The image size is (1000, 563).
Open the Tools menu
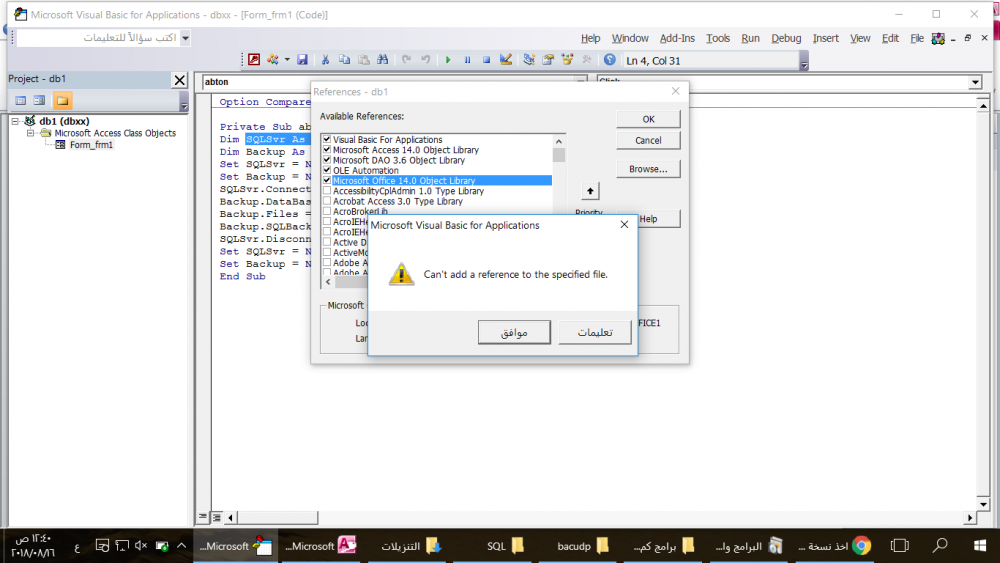pyautogui.click(x=718, y=38)
